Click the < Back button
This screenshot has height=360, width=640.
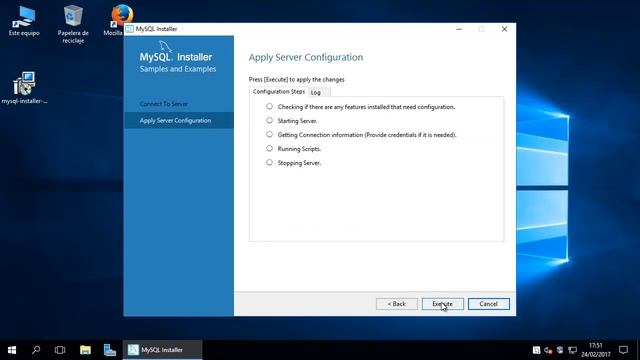(397, 304)
